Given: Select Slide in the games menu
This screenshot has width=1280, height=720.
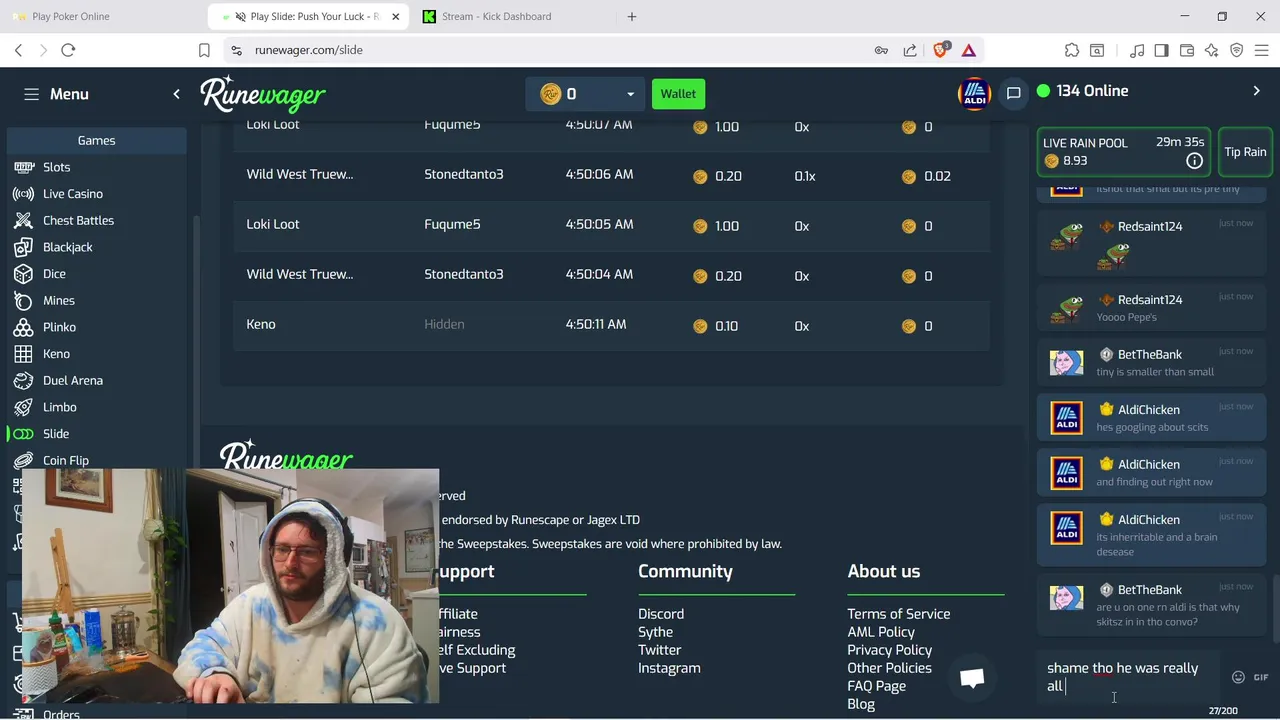Looking at the screenshot, I should [x=56, y=434].
